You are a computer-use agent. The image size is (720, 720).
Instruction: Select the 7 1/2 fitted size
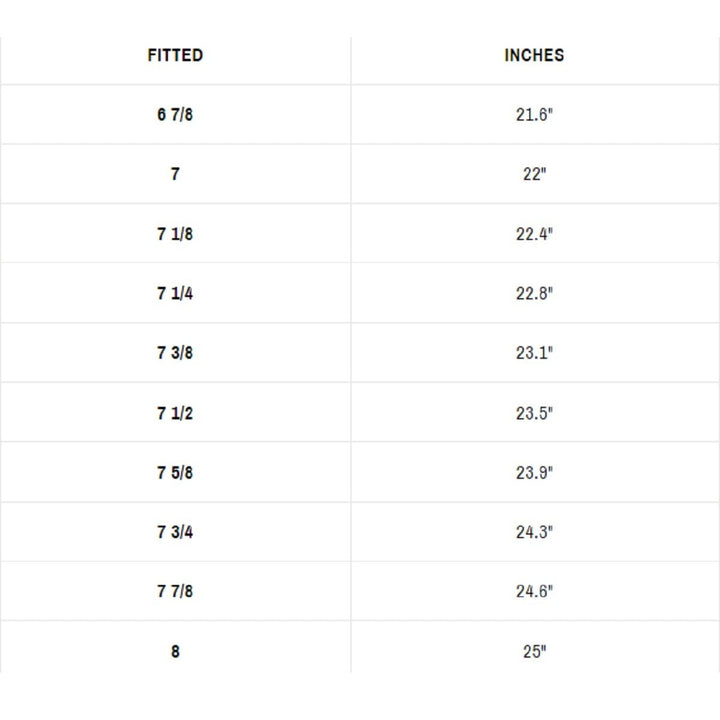coord(175,413)
